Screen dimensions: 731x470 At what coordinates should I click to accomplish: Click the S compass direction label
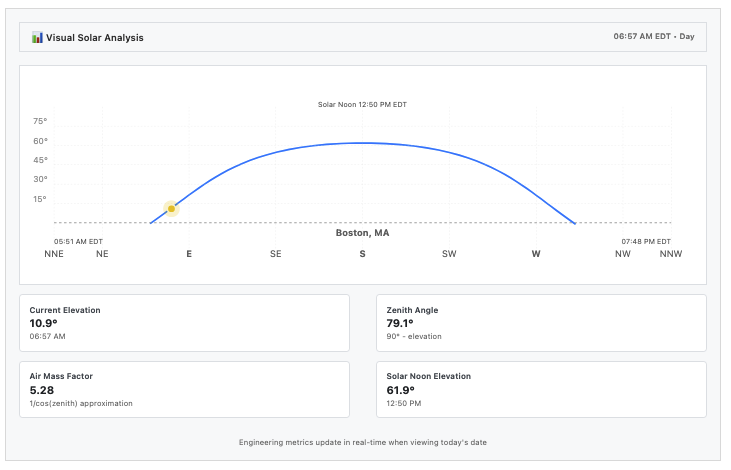[x=362, y=254]
